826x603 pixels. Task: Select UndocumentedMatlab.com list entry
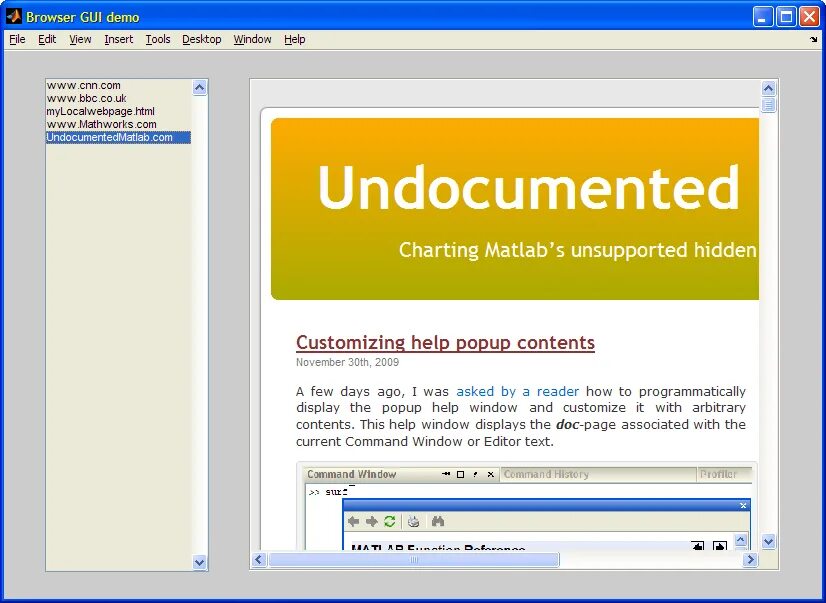click(118, 137)
